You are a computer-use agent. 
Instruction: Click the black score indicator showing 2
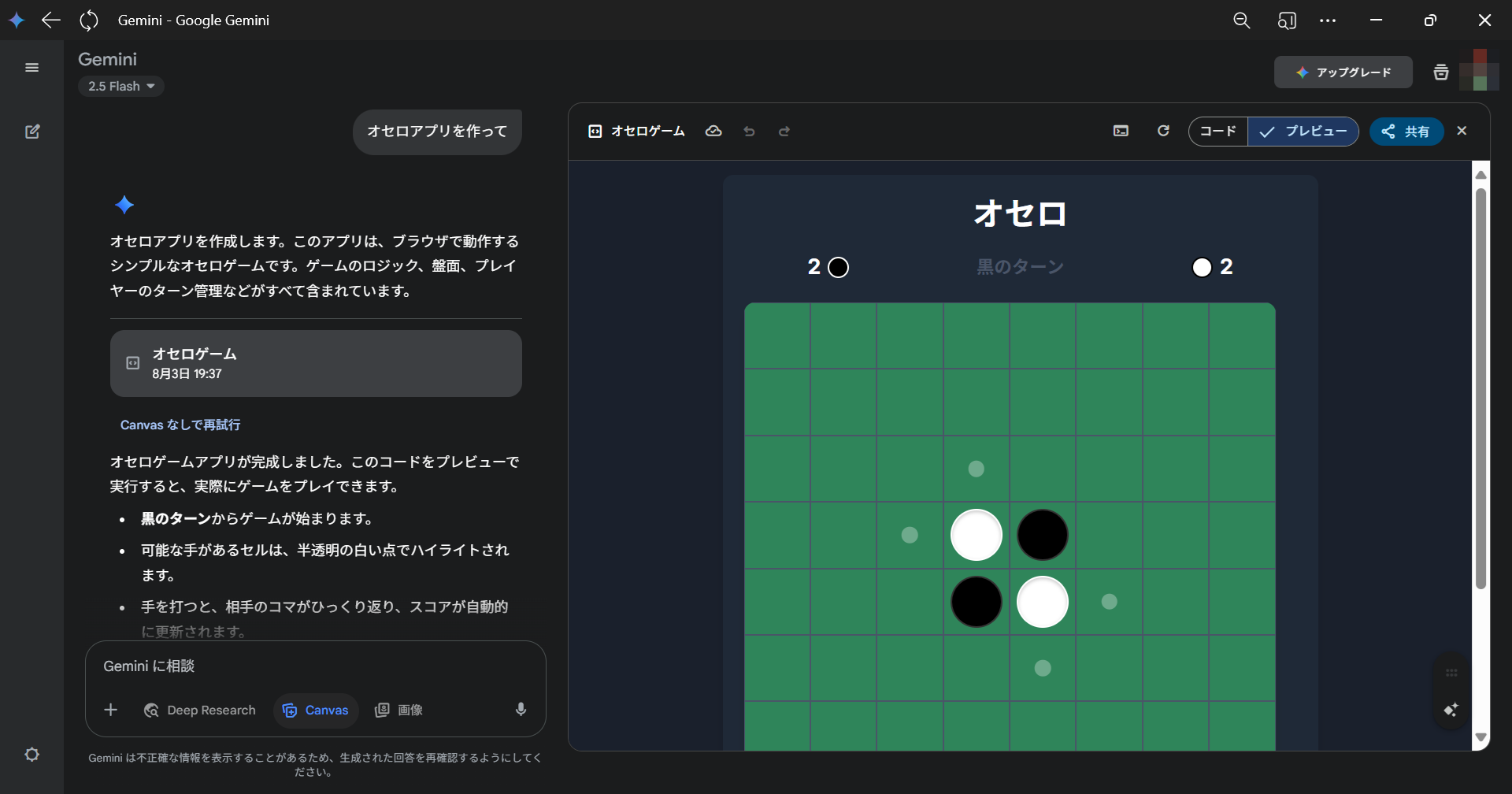(828, 267)
